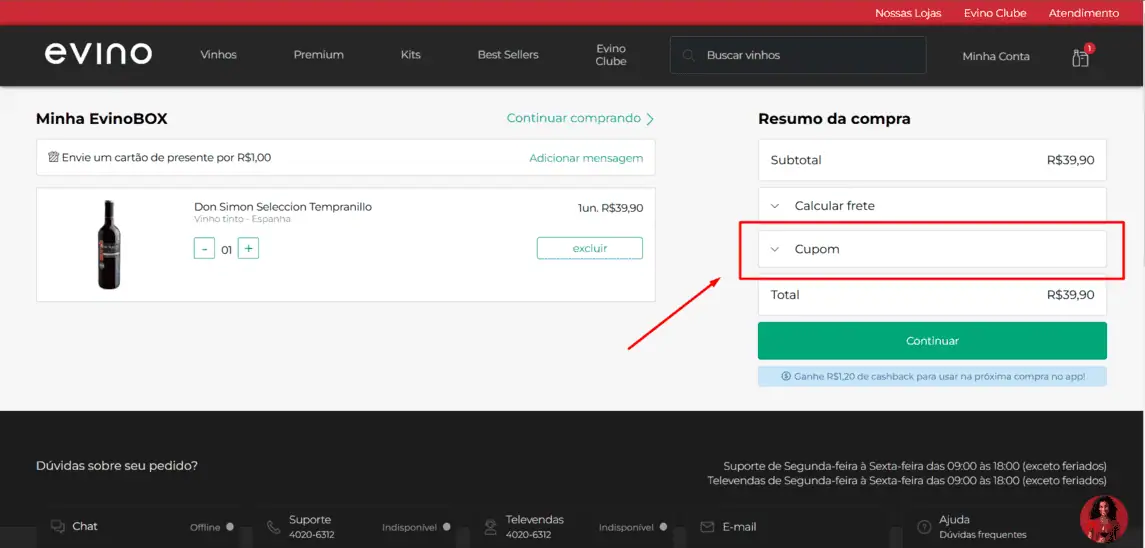
Task: Click the Dúvidas sobre seu pedido? text
Action: pos(117,465)
